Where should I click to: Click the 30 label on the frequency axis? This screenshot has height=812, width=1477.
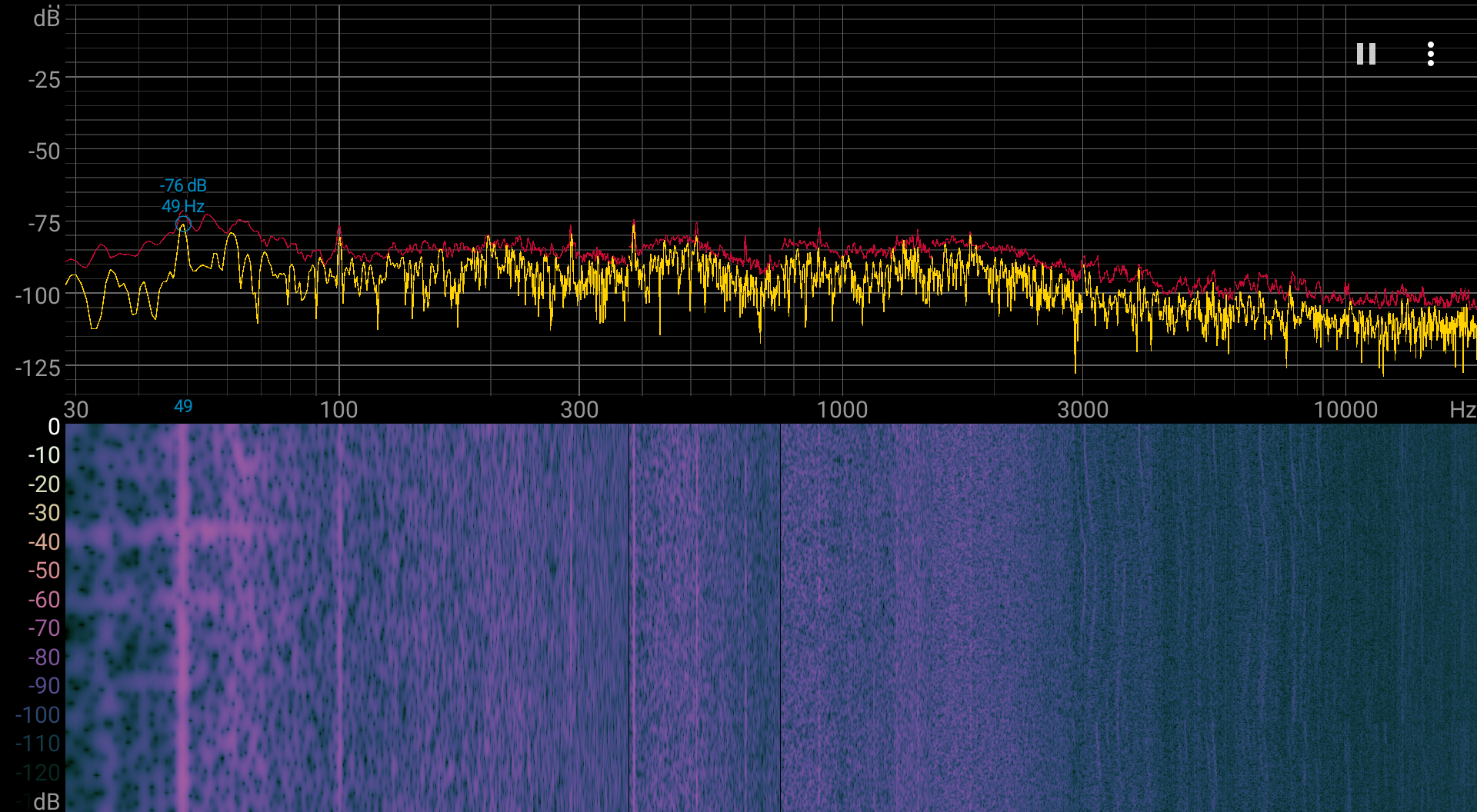pyautogui.click(x=76, y=409)
